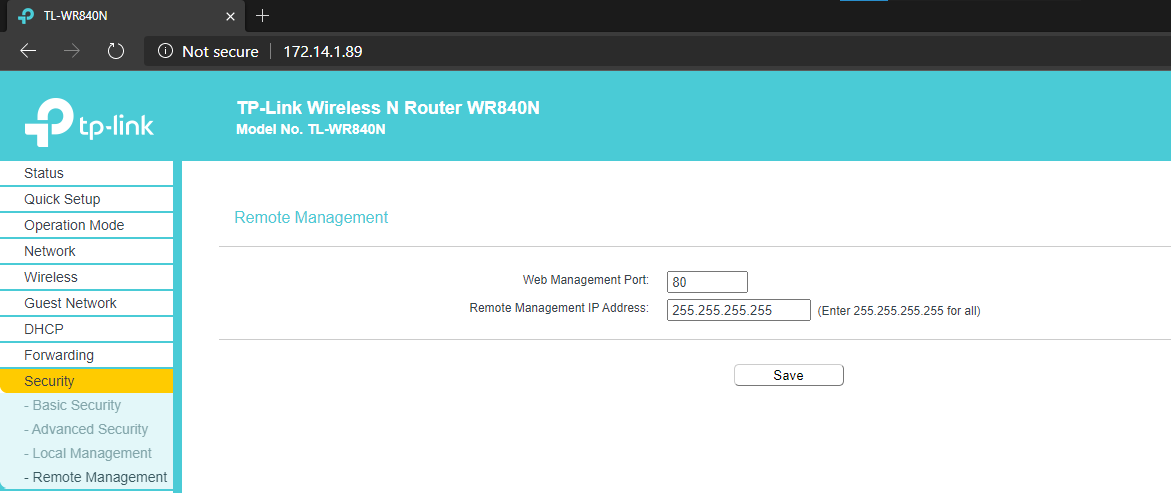1171x493 pixels.
Task: Open a new browser tab
Action: tap(262, 16)
